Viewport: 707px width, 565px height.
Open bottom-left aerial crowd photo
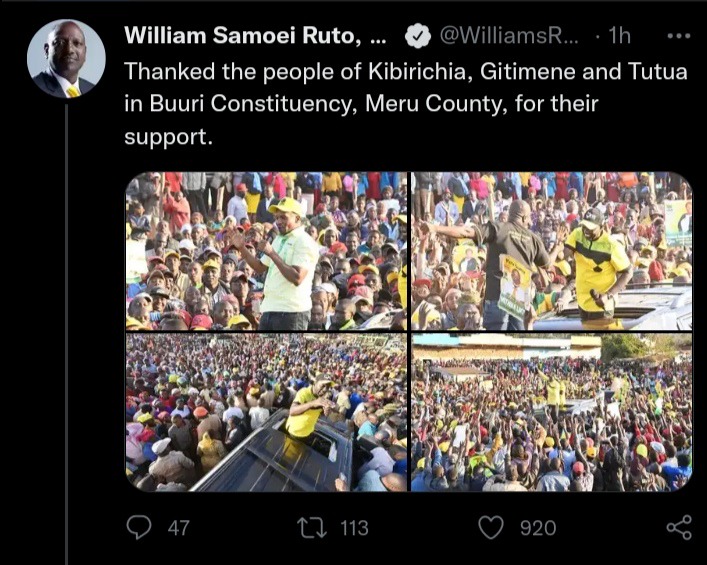point(266,413)
